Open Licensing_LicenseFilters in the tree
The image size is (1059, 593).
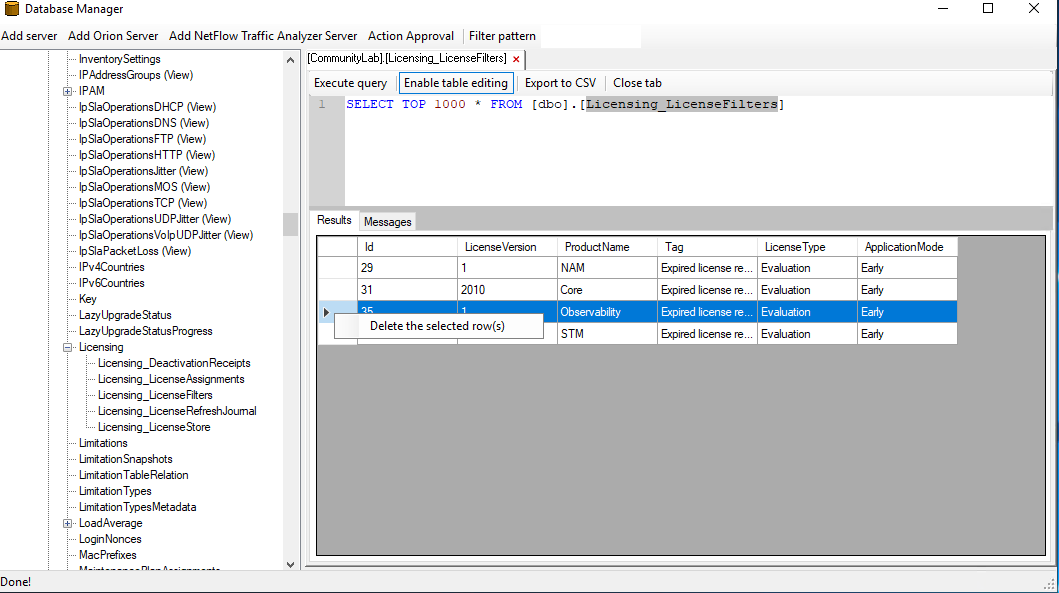(x=155, y=395)
